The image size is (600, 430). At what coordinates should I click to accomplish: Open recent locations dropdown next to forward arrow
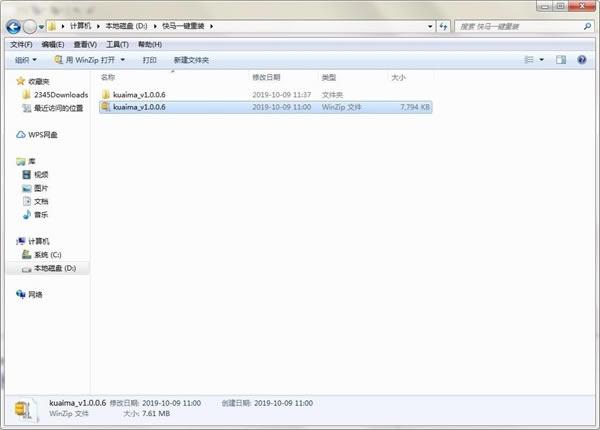click(x=41, y=27)
